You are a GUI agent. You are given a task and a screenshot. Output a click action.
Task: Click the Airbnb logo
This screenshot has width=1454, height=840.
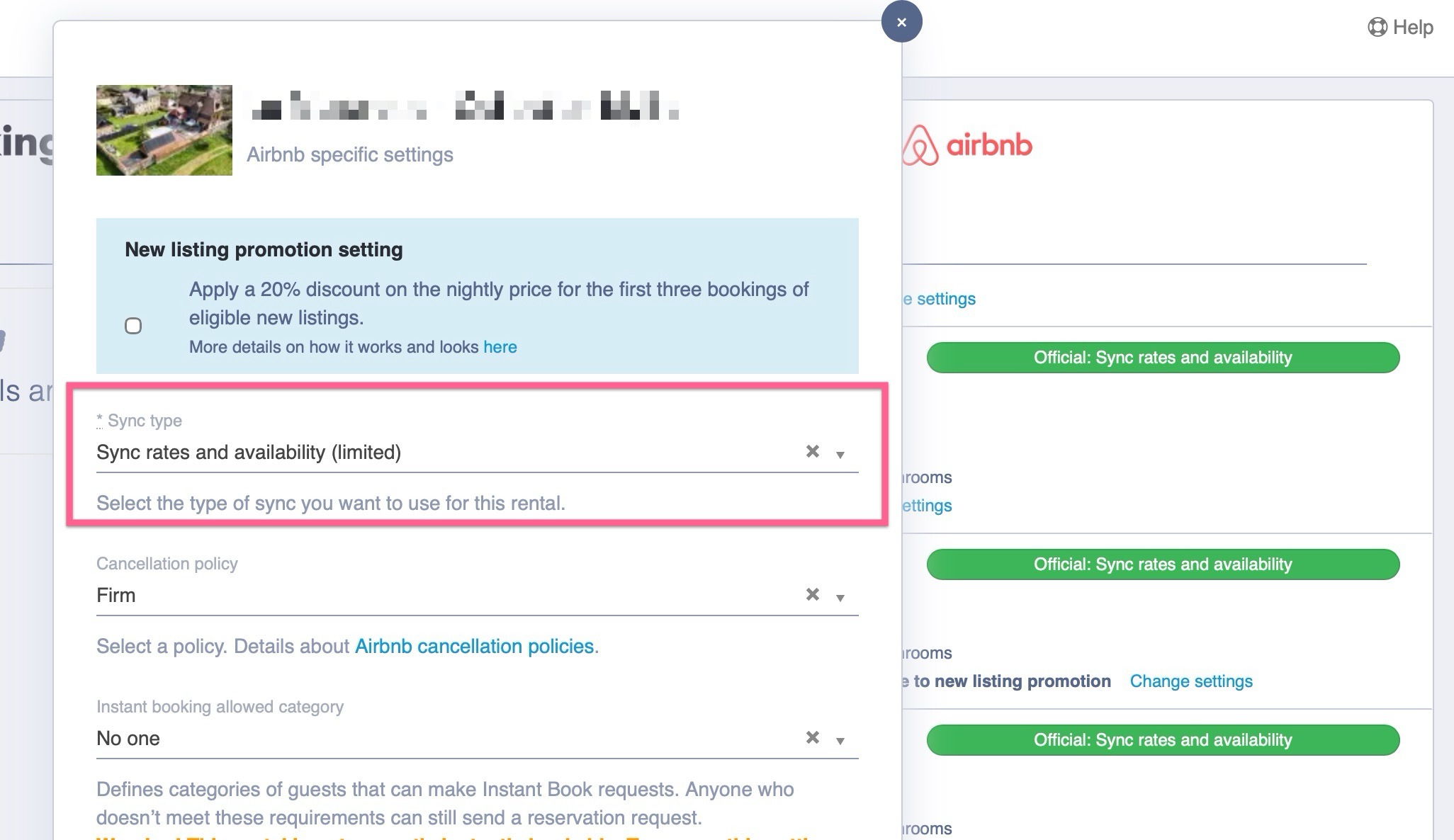(x=967, y=145)
